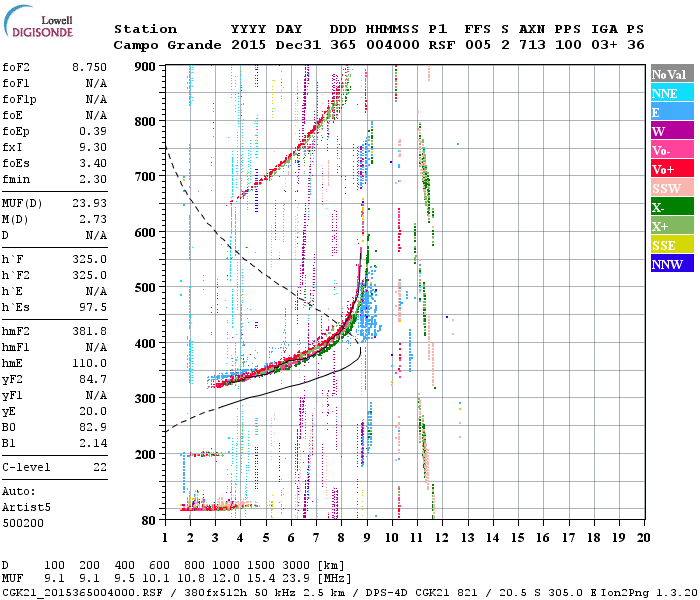
Task: Click the IGA value 03+
Action: tap(604, 45)
